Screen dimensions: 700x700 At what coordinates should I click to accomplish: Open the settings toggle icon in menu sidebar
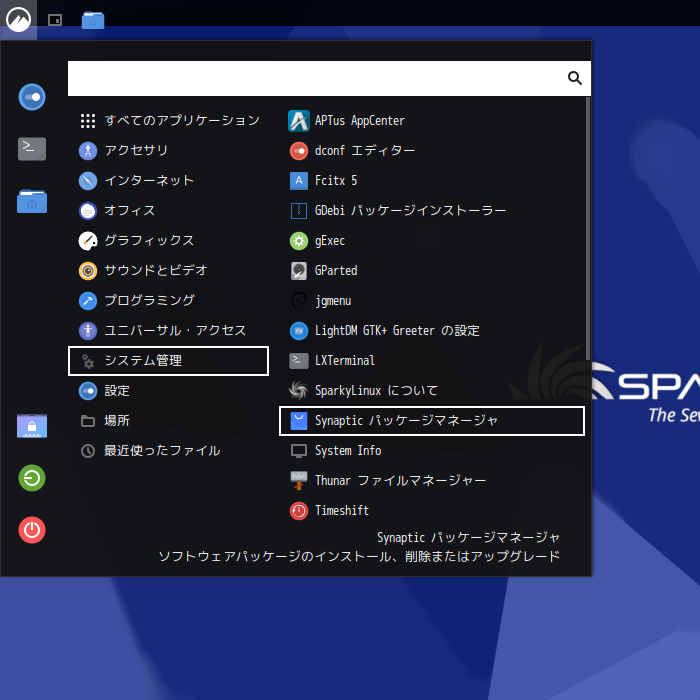pyautogui.click(x=32, y=97)
